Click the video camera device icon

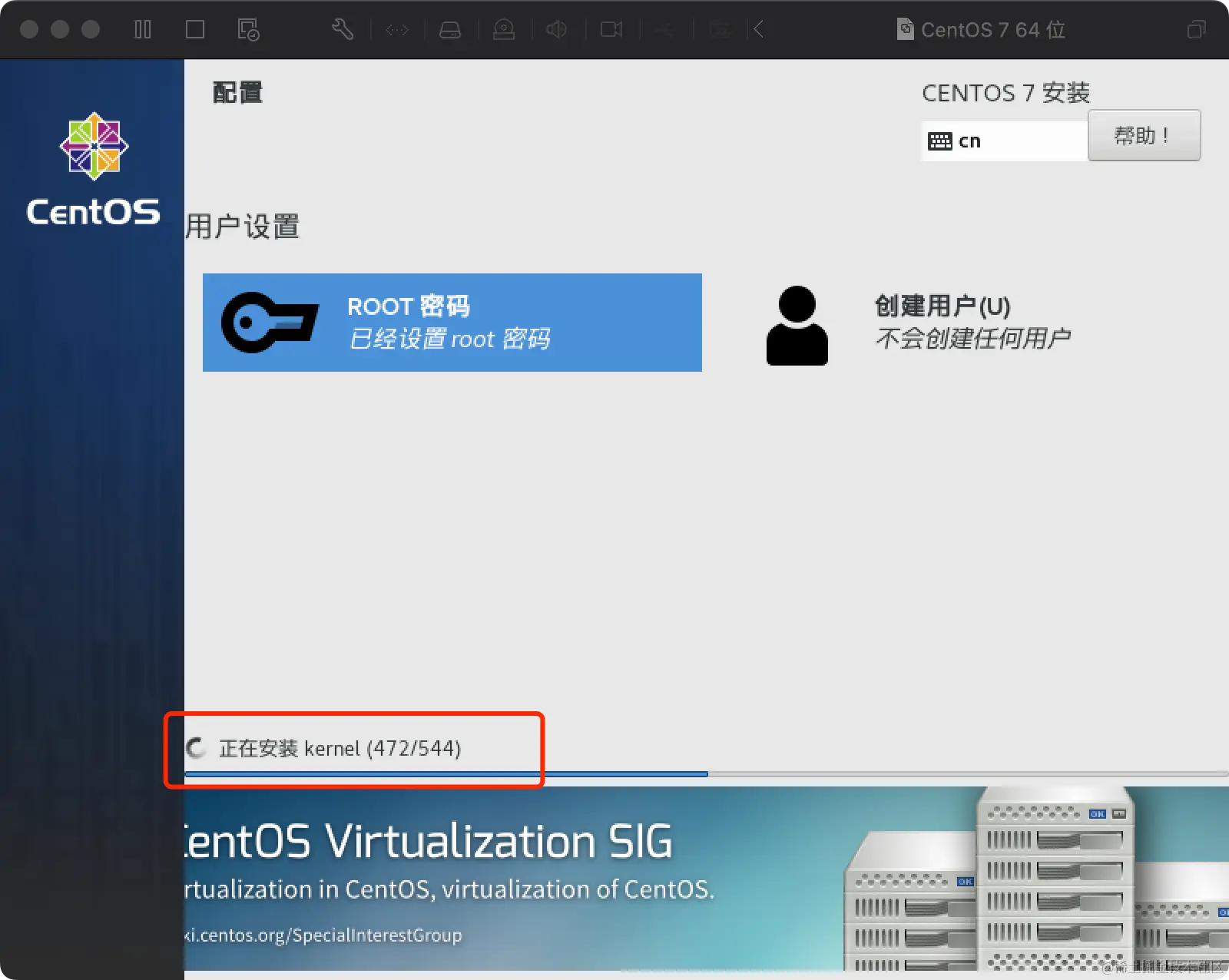[x=611, y=29]
